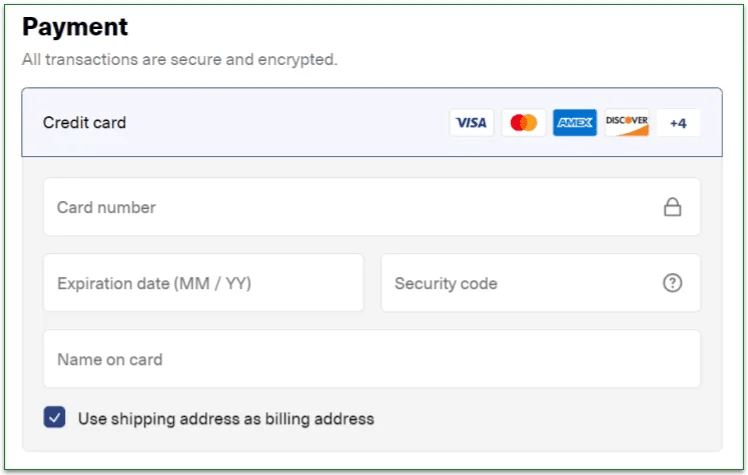748x475 pixels.
Task: Click the 'Expiration date' placeholder text
Action: (154, 284)
